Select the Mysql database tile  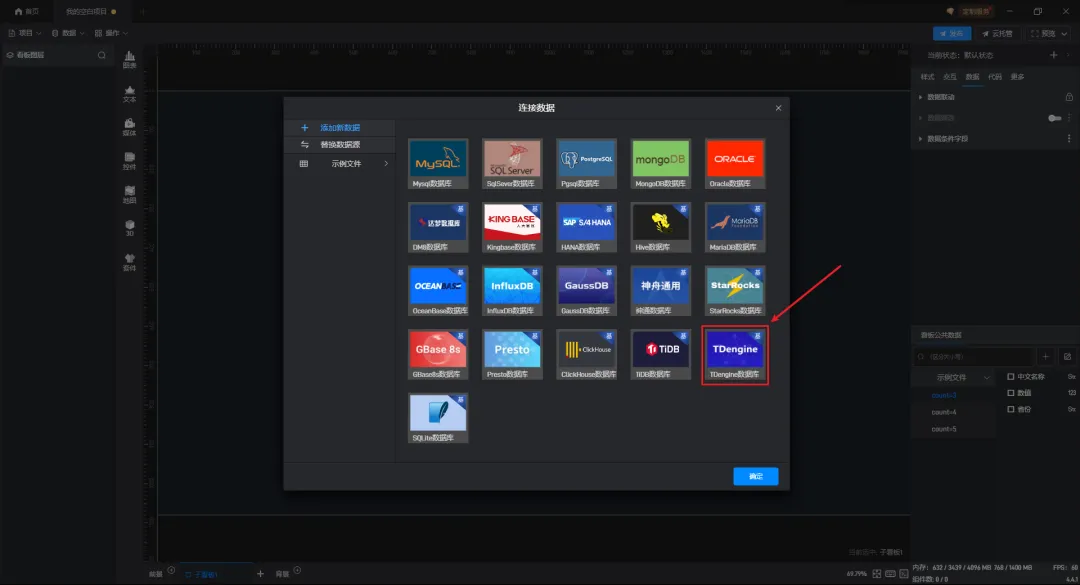pyautogui.click(x=438, y=164)
